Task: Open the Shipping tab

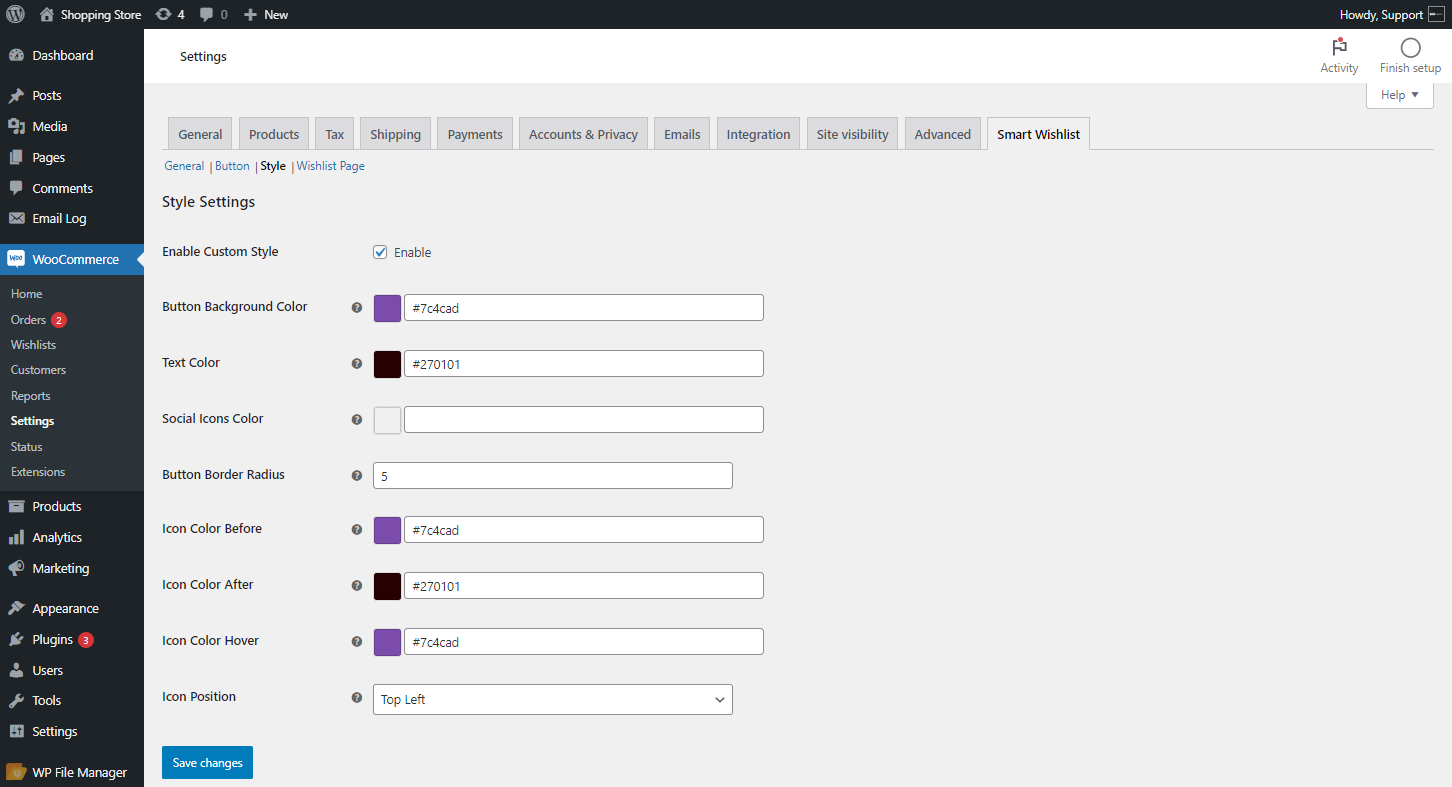Action: (395, 134)
